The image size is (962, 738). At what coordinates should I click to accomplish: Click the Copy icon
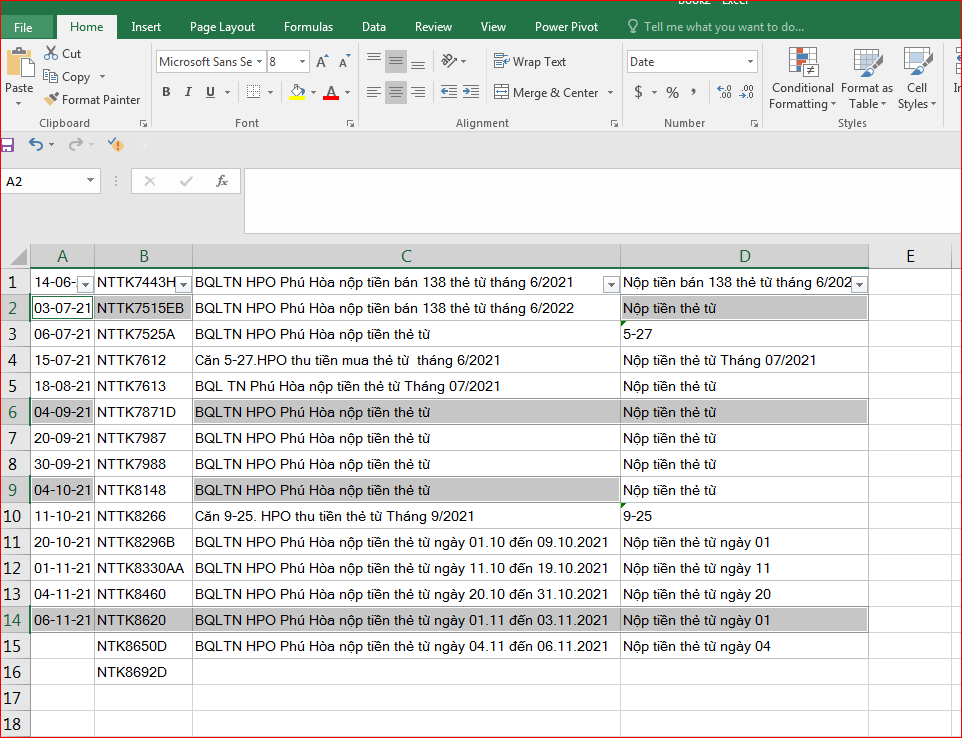click(x=50, y=76)
